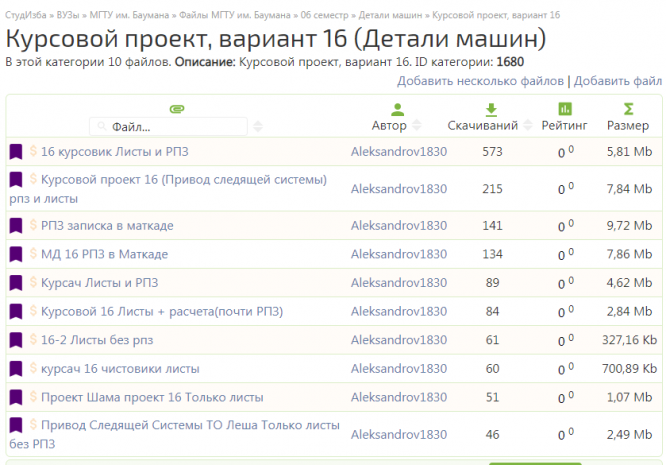
Task: Open file РПЗ записка в маткаде
Action: (107, 225)
